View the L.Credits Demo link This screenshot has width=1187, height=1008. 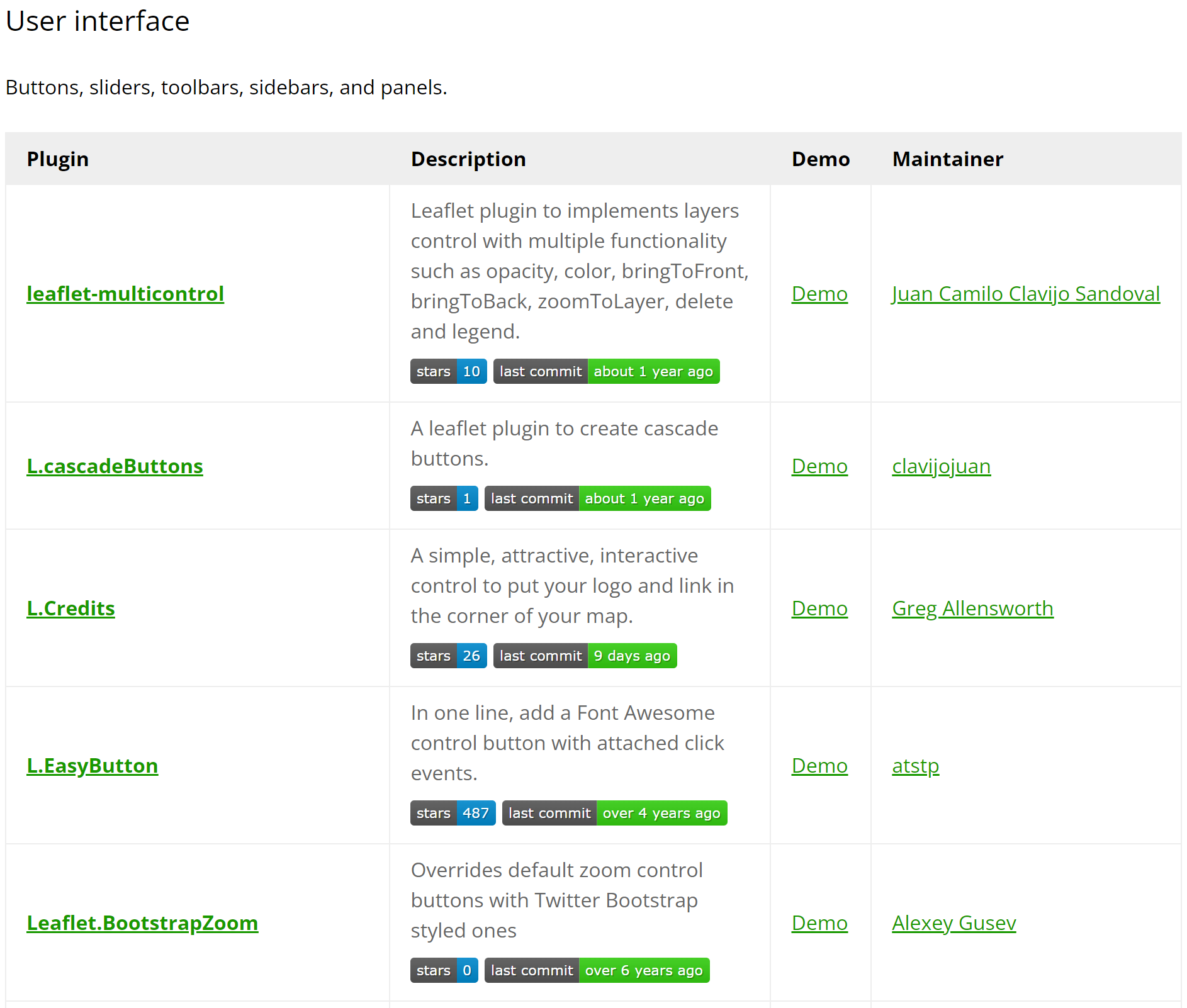click(x=819, y=608)
